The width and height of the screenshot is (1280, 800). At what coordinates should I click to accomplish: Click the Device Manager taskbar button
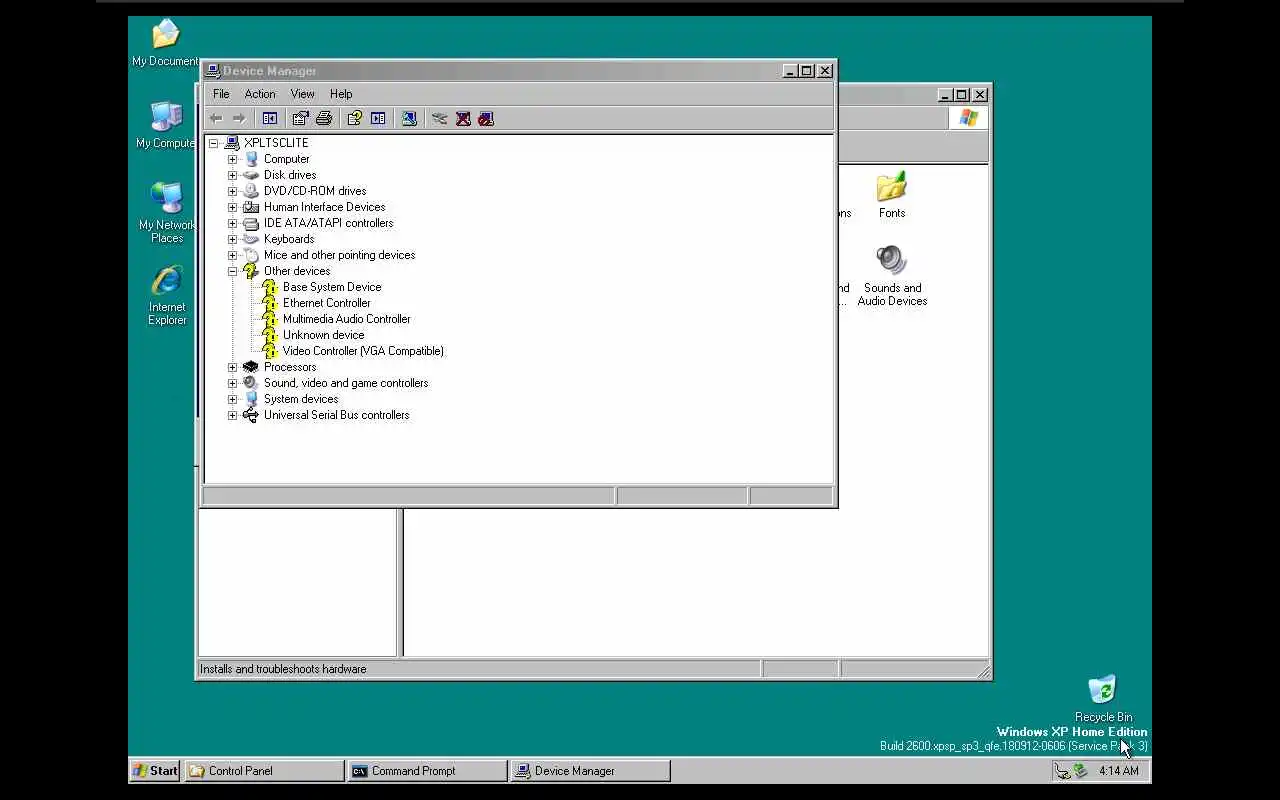(590, 771)
